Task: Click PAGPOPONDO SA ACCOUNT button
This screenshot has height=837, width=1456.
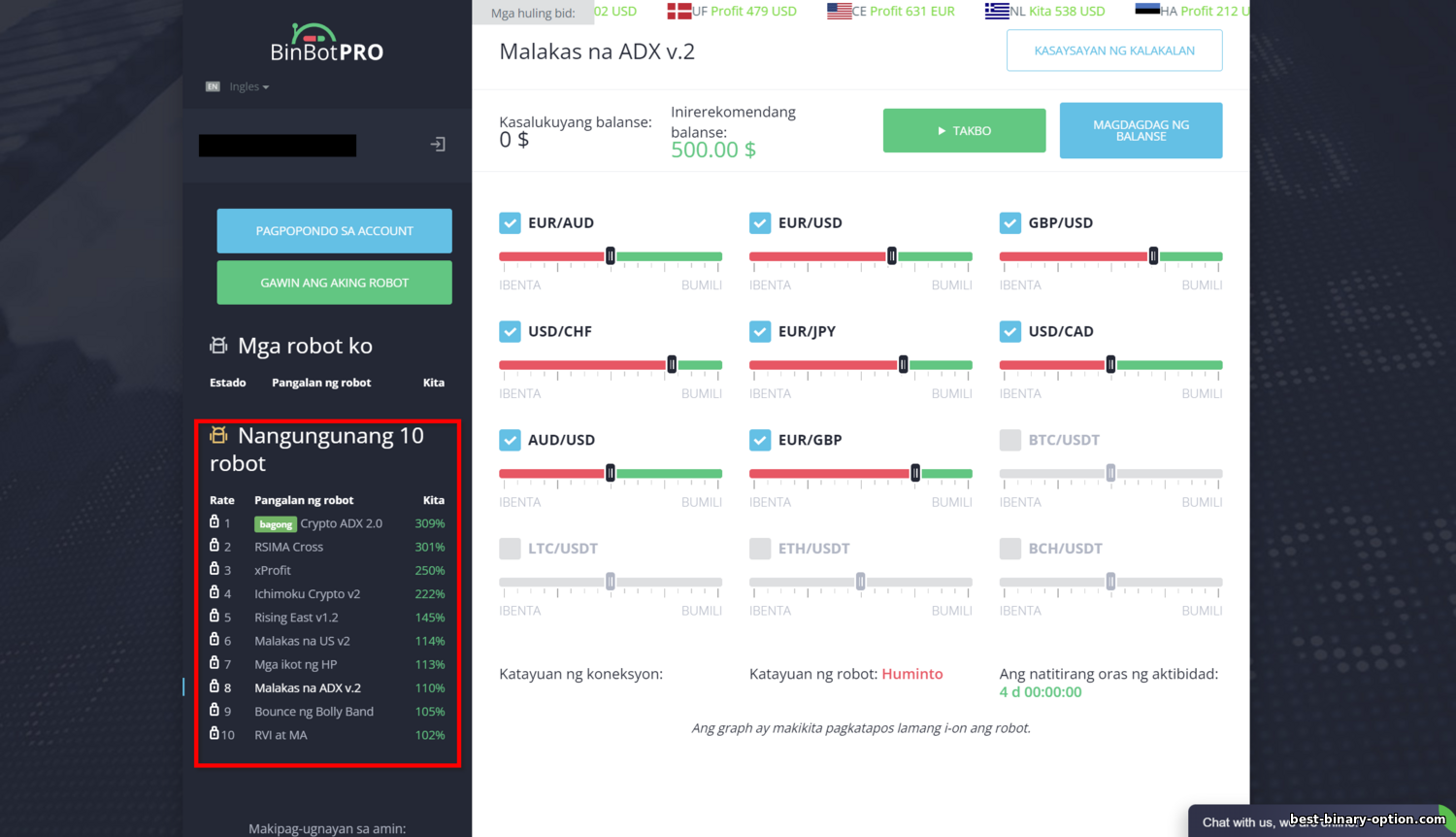Action: tap(334, 231)
